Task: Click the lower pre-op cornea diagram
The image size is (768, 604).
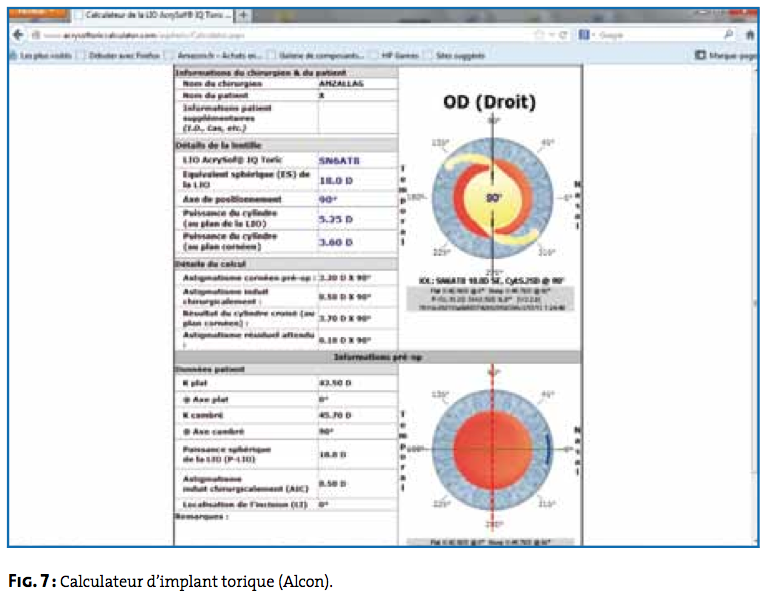Action: [x=493, y=450]
